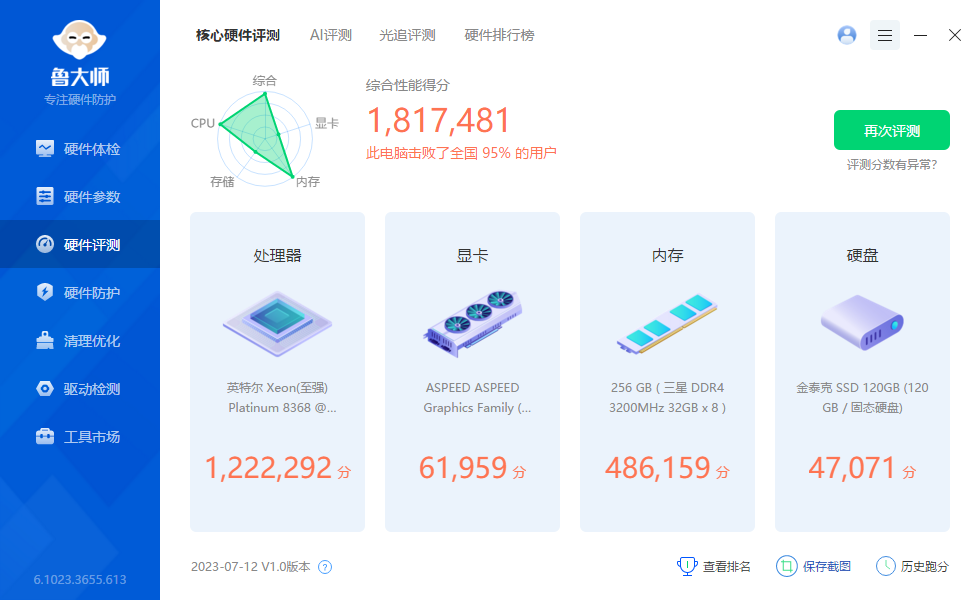
Task: Click the processor chip illustration
Action: point(278,324)
